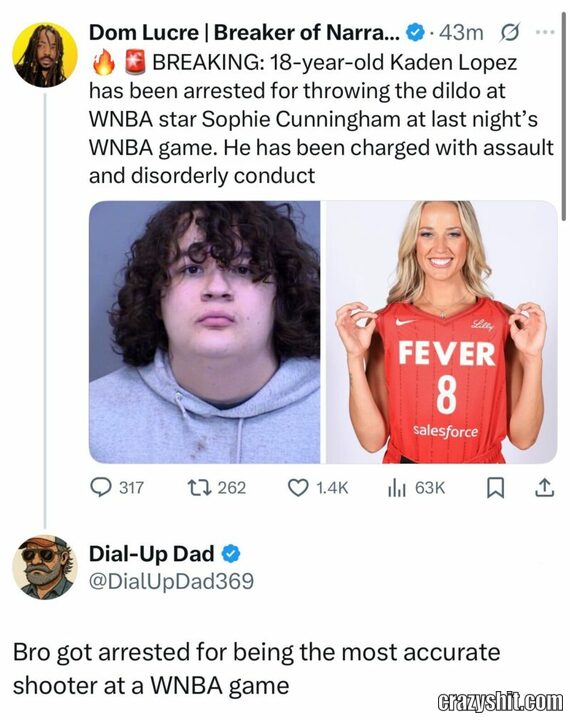This screenshot has width=570, height=720.
Task: Open replies on Dom Lucre's post
Action: [117, 488]
